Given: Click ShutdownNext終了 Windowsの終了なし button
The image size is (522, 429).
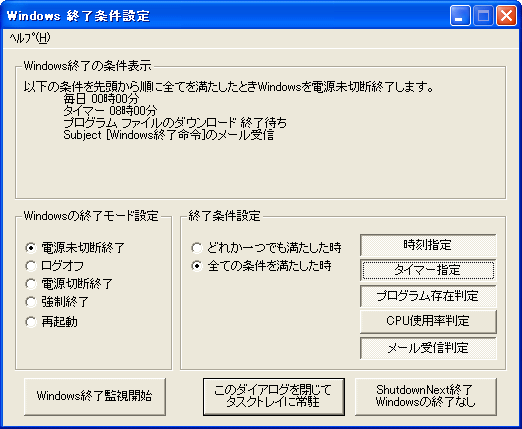Looking at the screenshot, I should [426, 396].
